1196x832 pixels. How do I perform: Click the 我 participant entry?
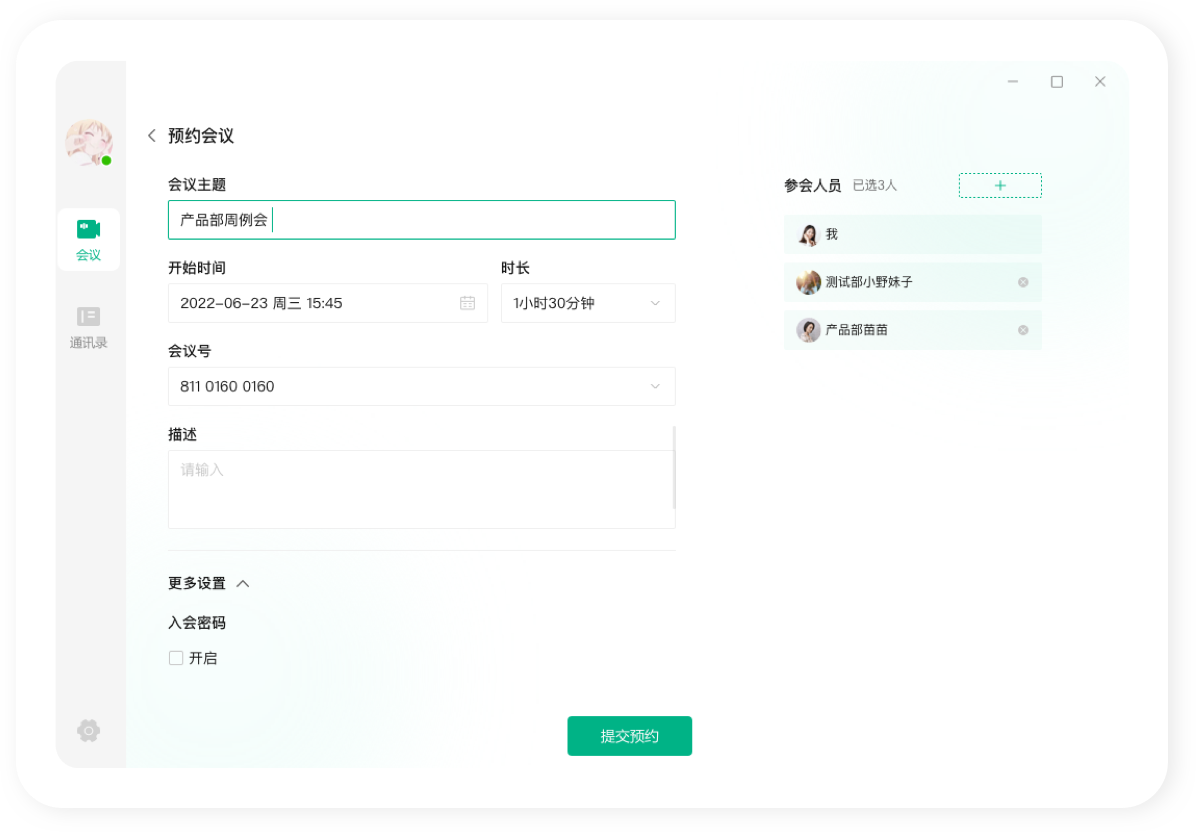pos(912,234)
